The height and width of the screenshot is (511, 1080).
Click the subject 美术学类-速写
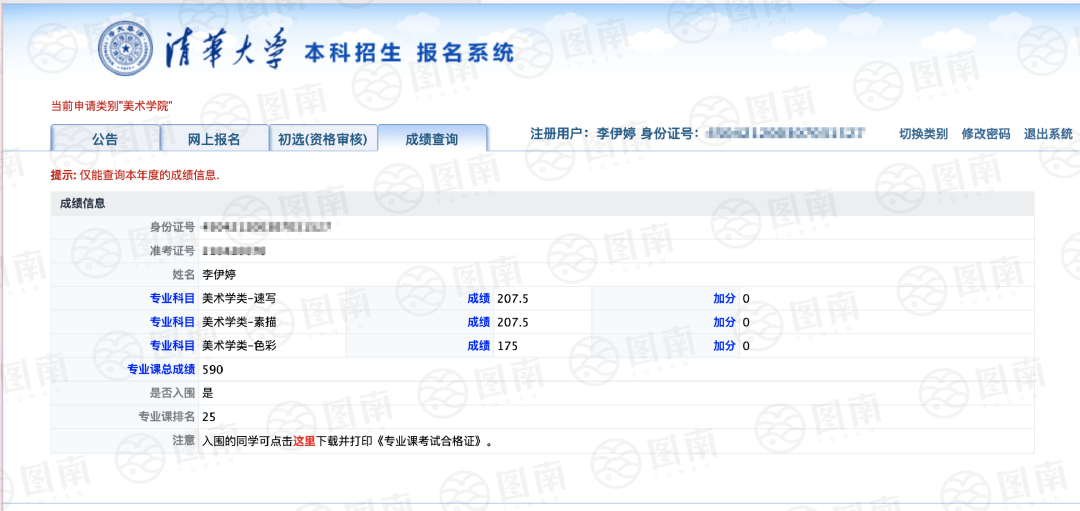240,298
